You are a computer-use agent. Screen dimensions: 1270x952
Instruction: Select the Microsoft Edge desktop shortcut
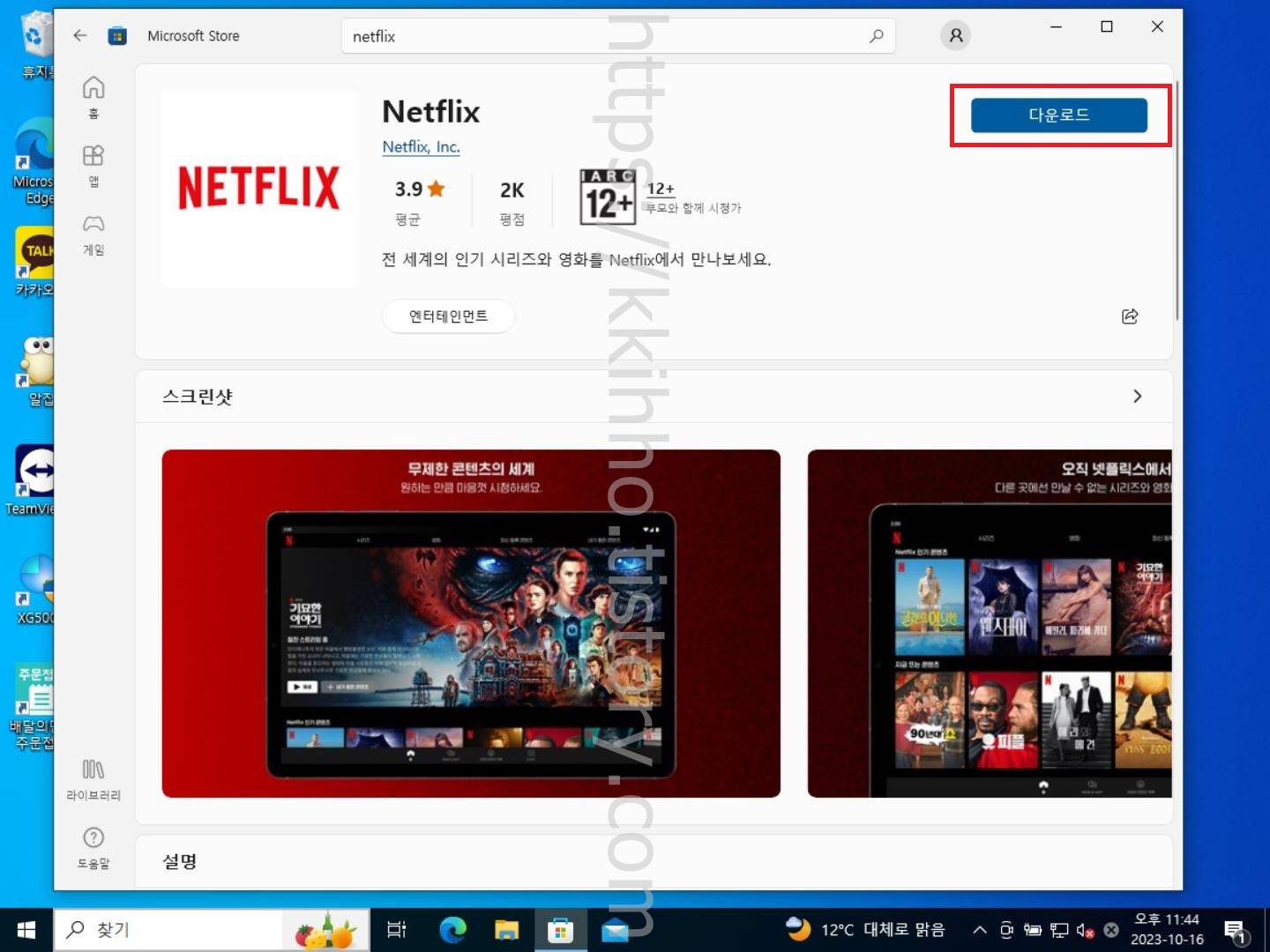(34, 162)
